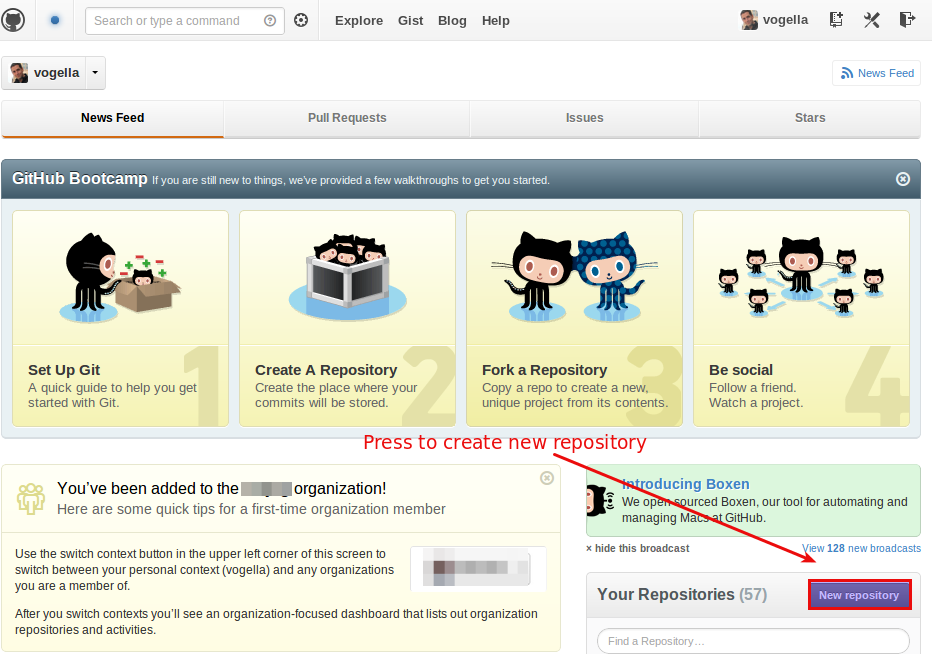Image resolution: width=932 pixels, height=654 pixels.
Task: Close the GitHub Bootcamp panel
Action: [x=903, y=179]
